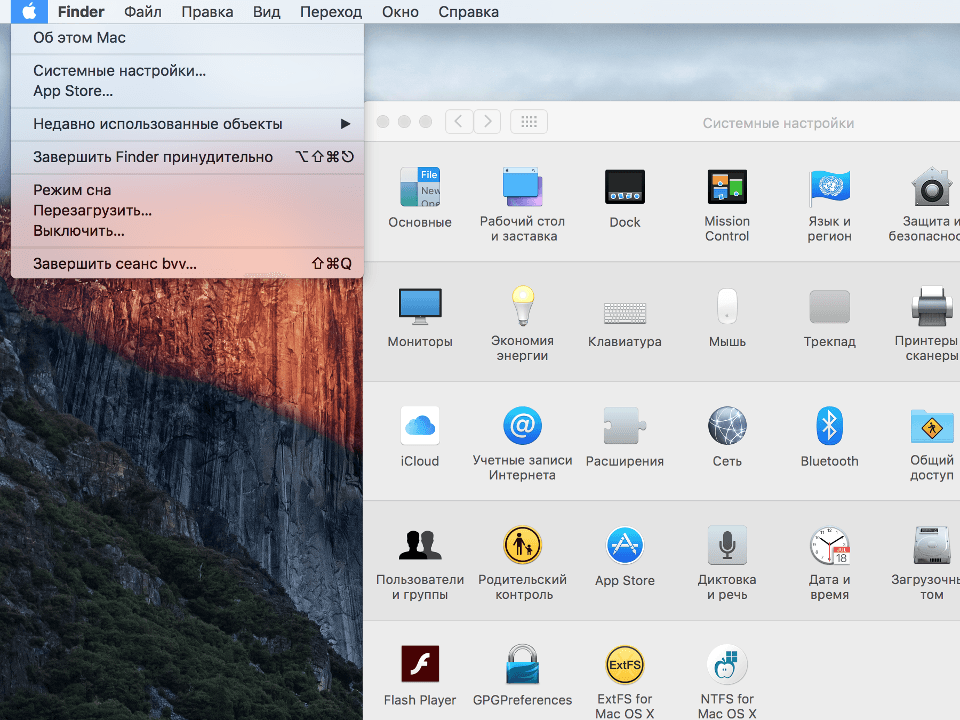Open Dock preferences
This screenshot has width=960, height=720.
pos(624,187)
